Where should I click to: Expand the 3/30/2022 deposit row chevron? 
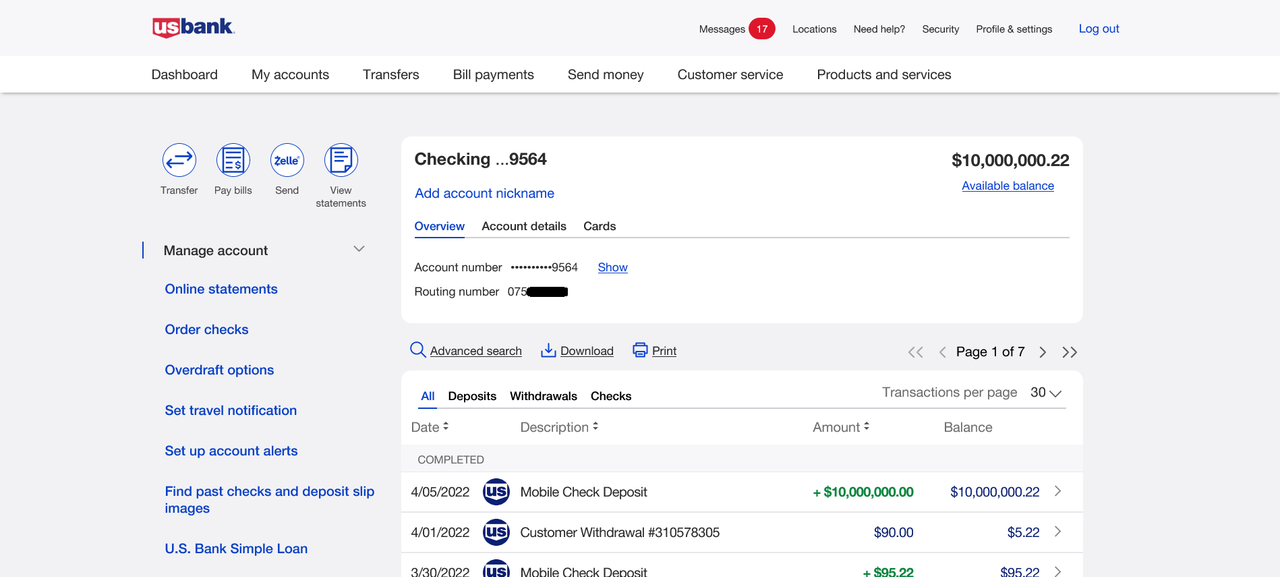coord(1058,571)
